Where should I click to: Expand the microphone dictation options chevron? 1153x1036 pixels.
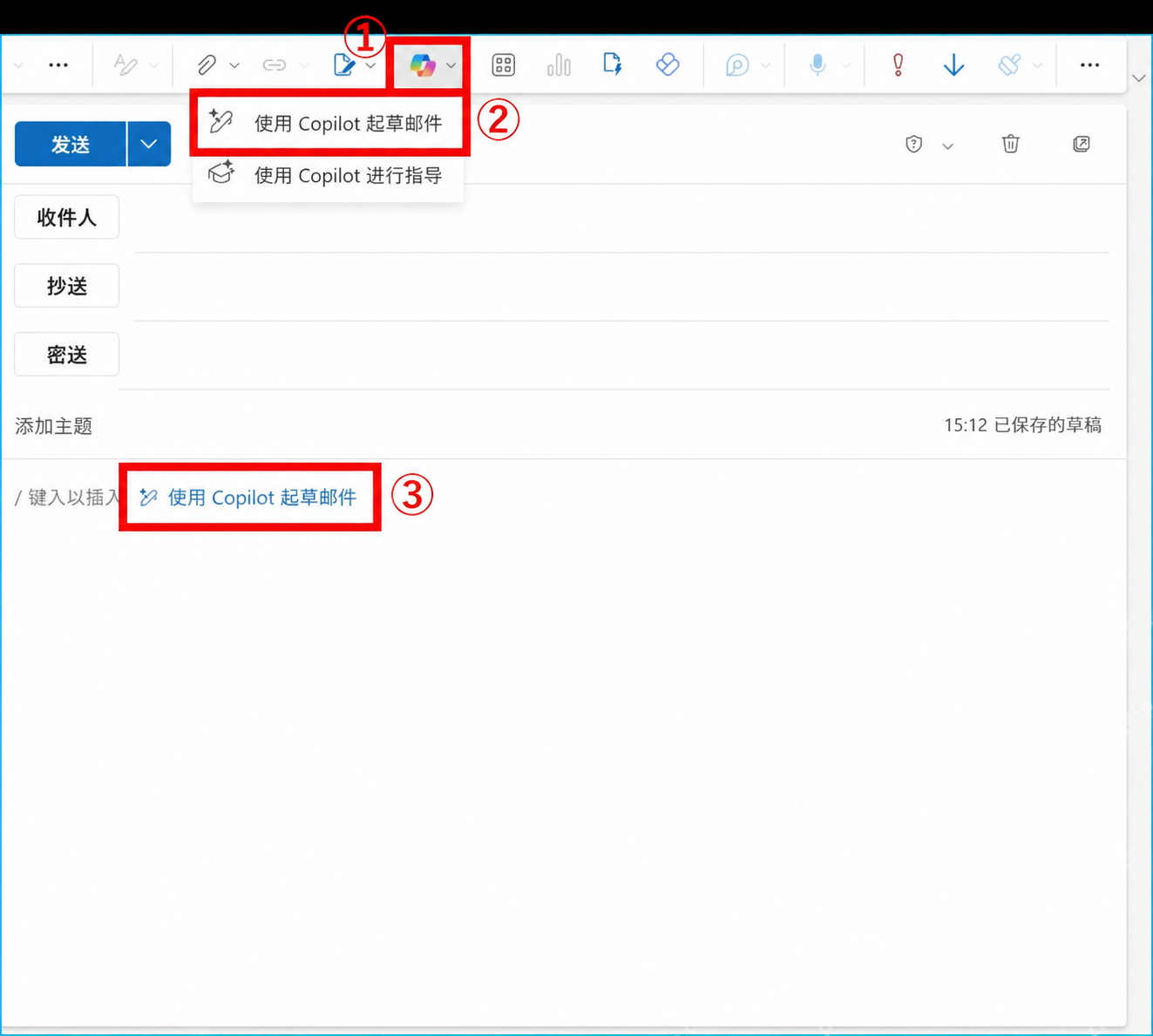(x=845, y=65)
